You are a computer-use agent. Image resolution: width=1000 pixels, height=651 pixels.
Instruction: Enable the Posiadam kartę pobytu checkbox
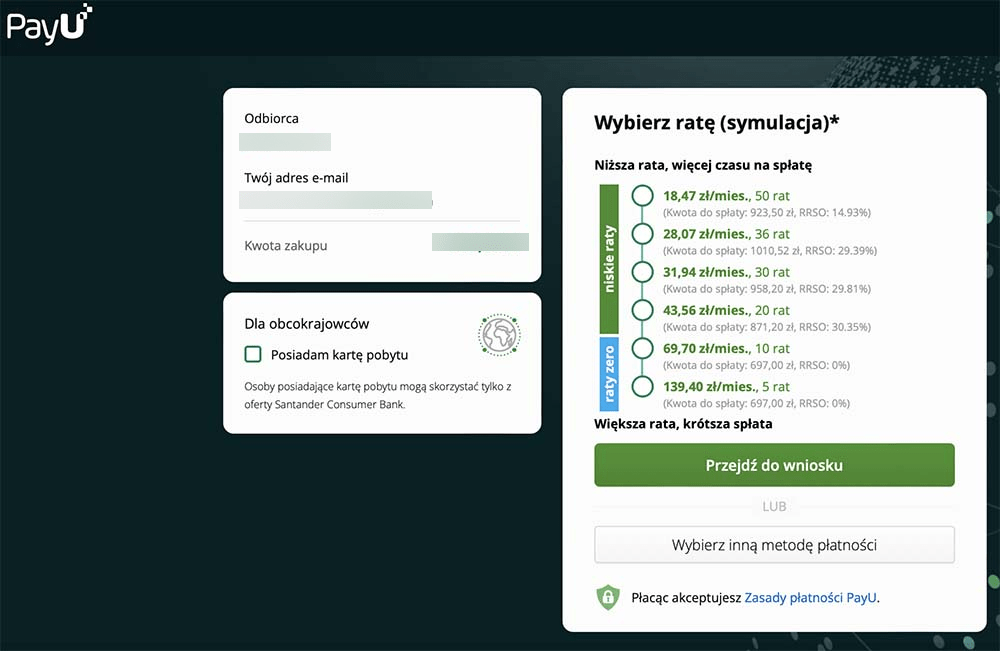(253, 354)
